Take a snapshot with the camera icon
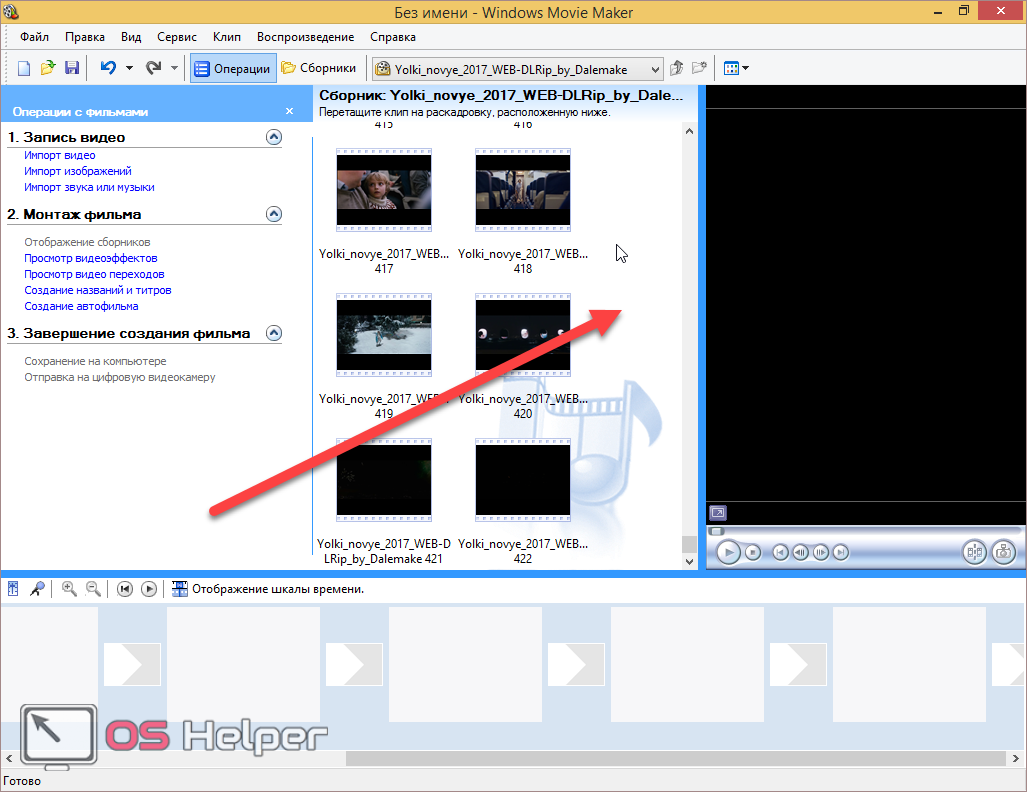Screen dimensions: 1027x792 click(x=1003, y=552)
